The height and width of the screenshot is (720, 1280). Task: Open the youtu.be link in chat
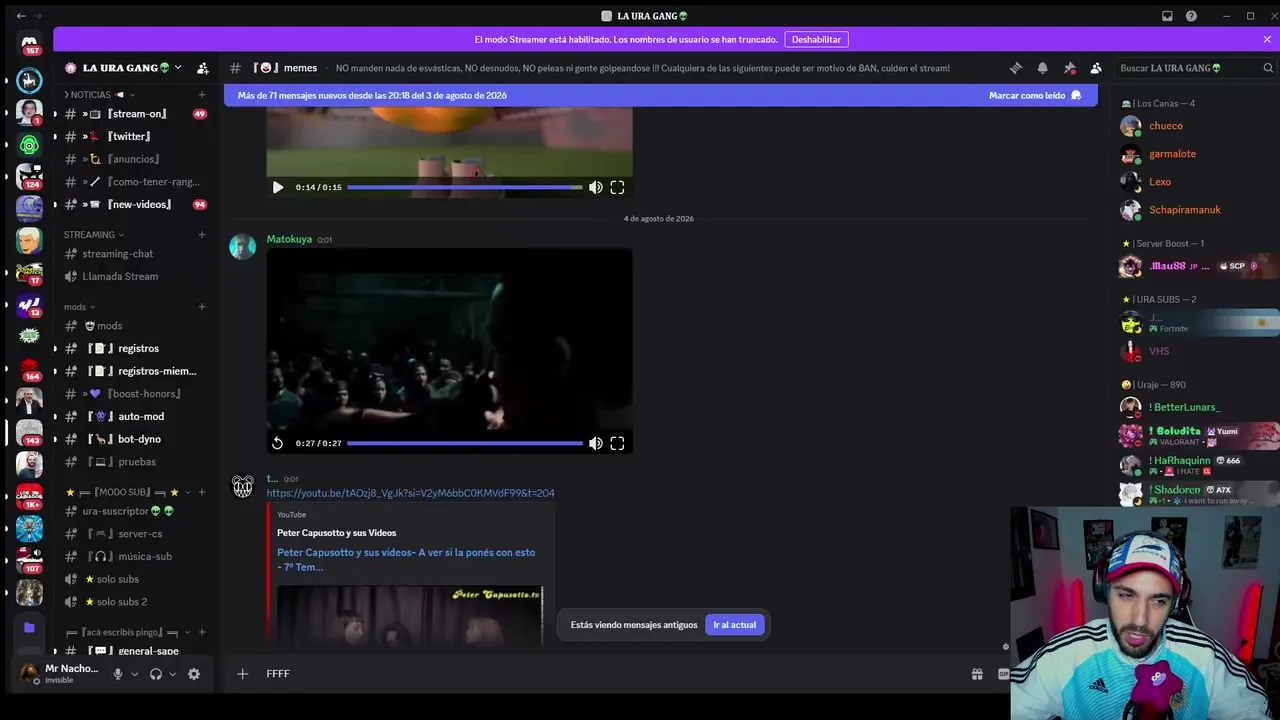pyautogui.click(x=410, y=493)
